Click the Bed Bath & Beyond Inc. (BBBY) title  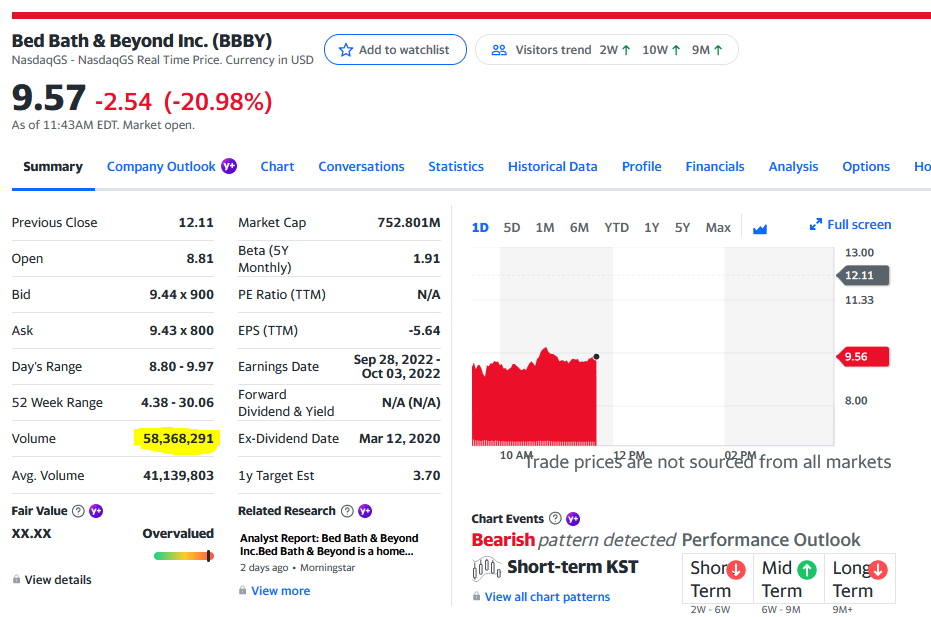[x=142, y=40]
